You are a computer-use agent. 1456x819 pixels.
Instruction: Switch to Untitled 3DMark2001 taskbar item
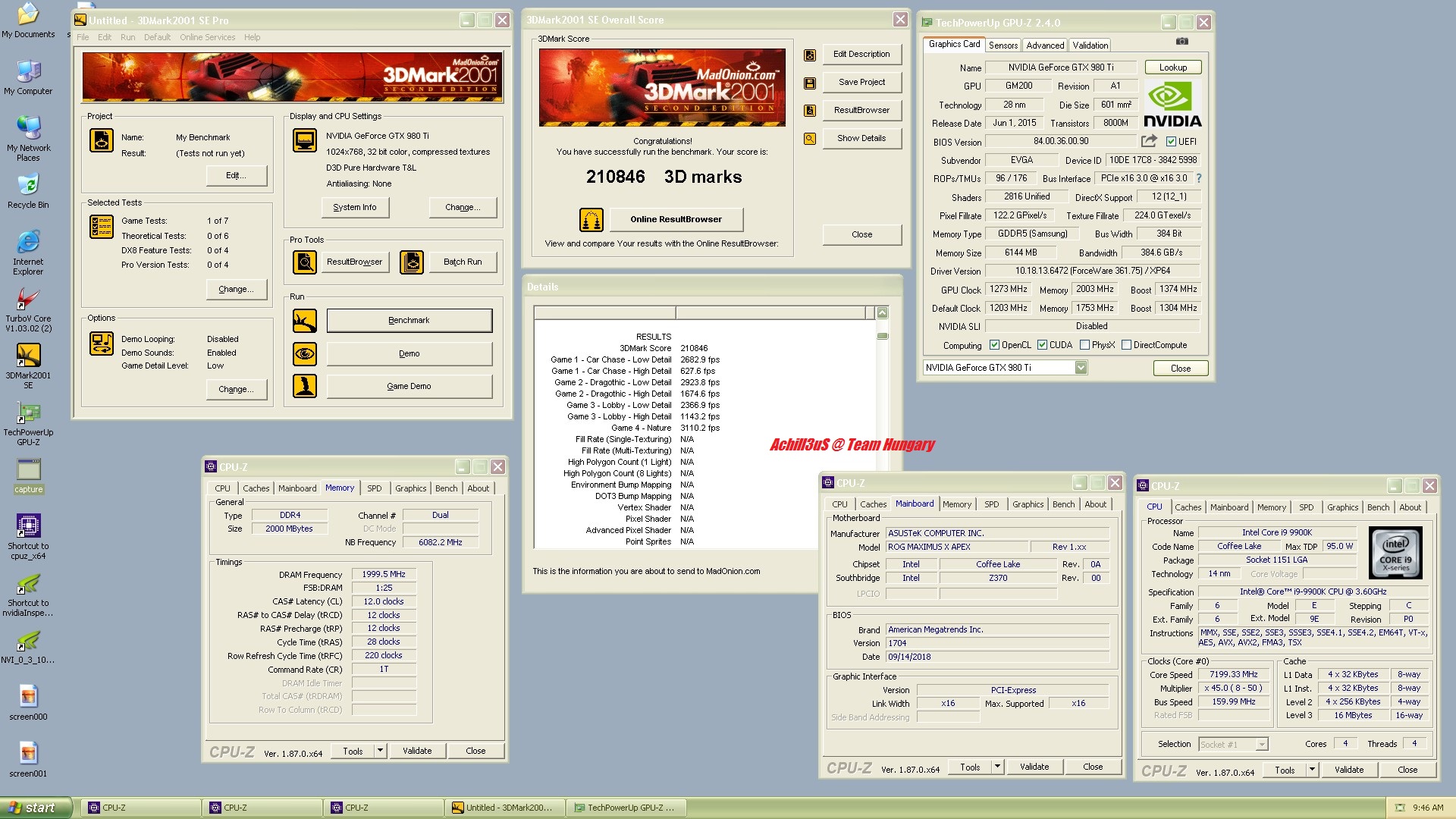[x=505, y=808]
